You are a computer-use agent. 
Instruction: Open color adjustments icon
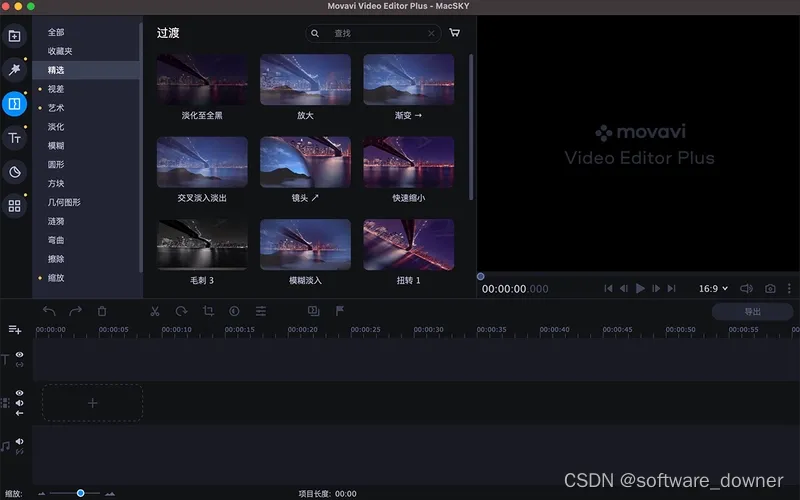point(234,311)
